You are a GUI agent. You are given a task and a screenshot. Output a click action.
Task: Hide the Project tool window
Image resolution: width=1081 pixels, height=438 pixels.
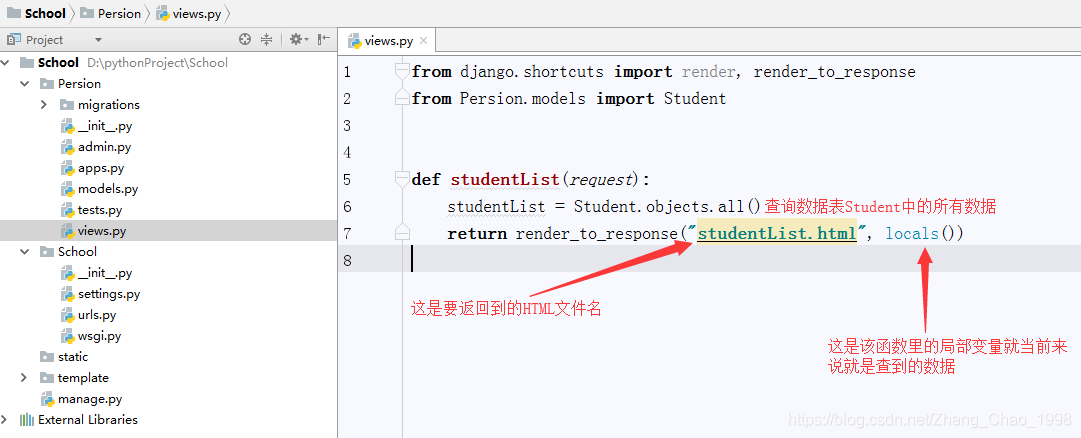point(323,40)
